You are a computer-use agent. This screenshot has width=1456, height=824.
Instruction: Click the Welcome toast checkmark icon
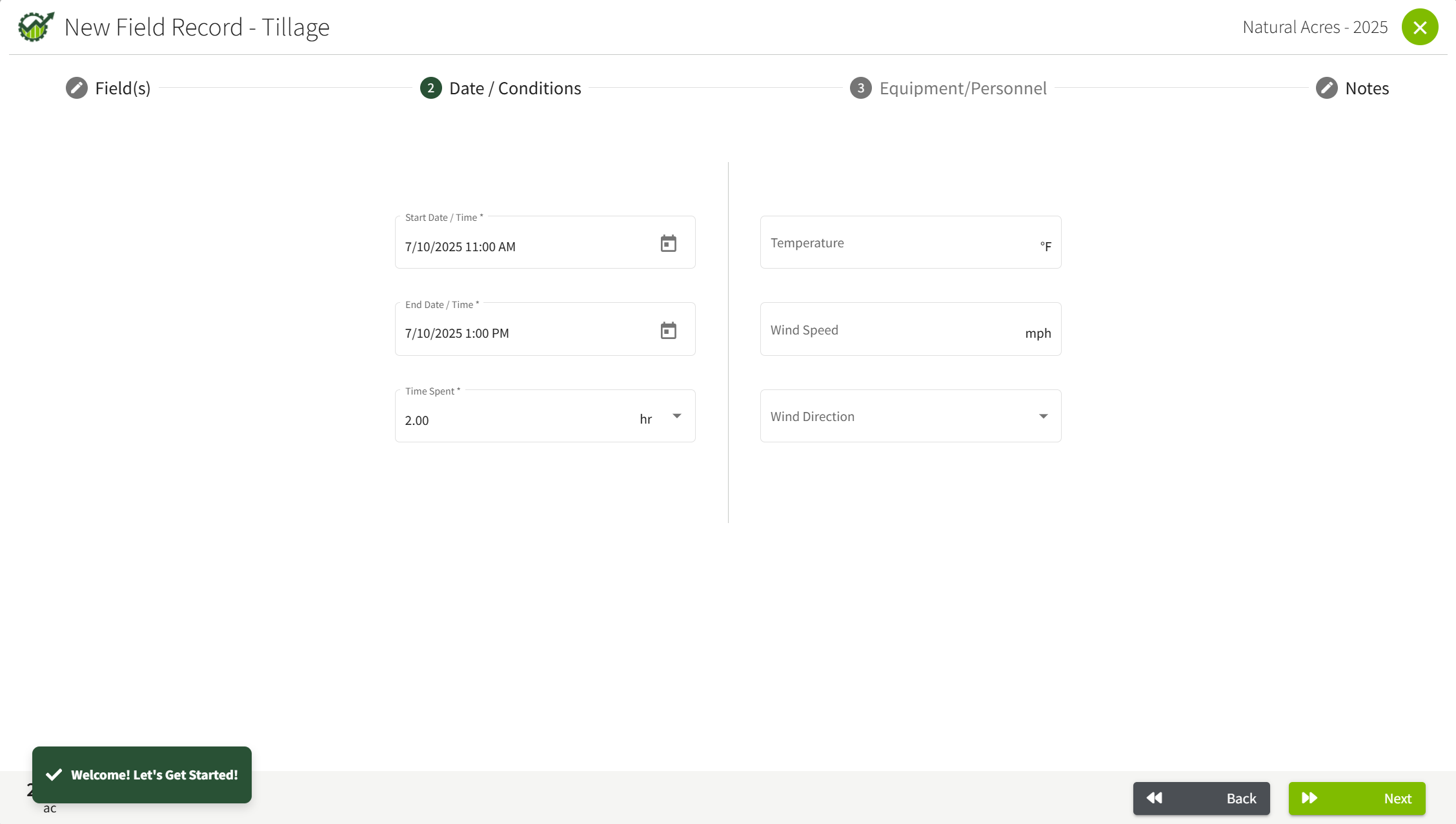tap(54, 775)
